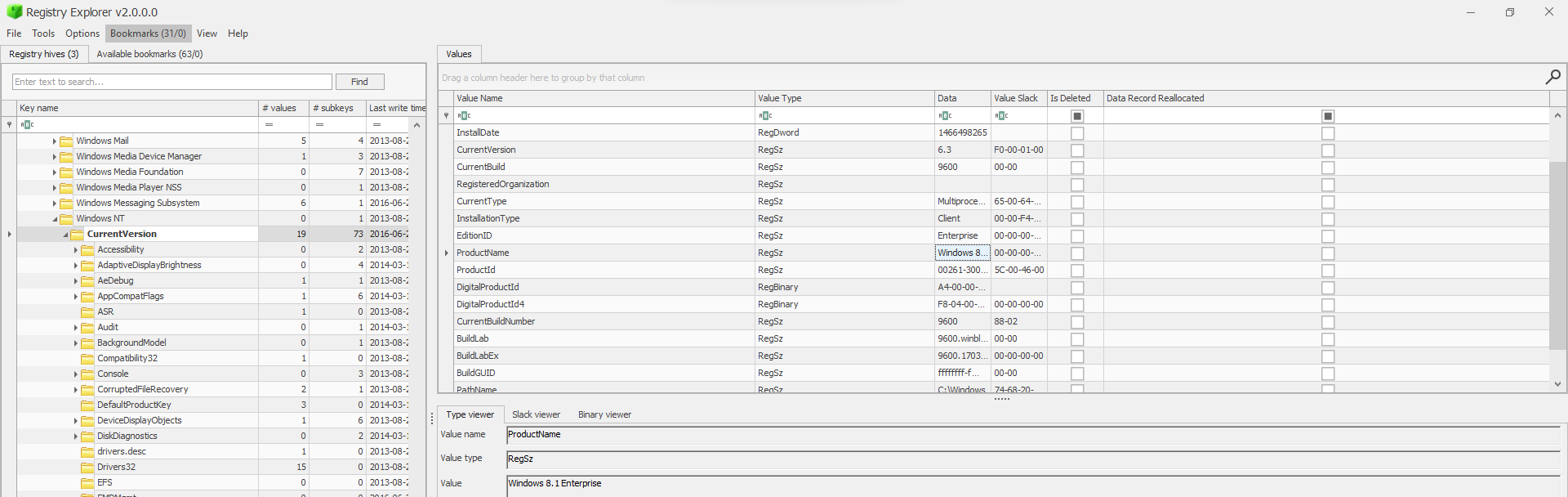
Task: Collapse the Windows NT tree node
Action: (x=55, y=219)
